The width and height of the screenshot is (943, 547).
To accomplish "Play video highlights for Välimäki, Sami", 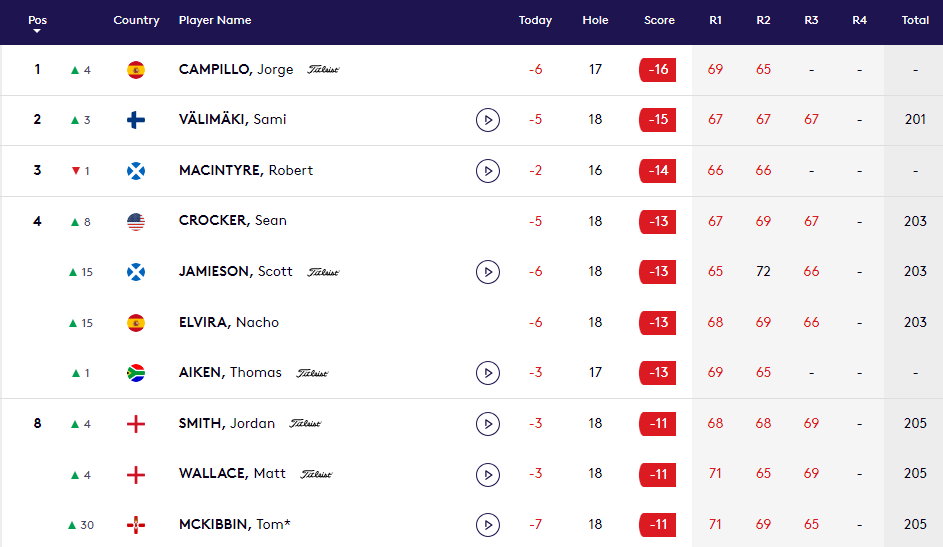I will 487,120.
